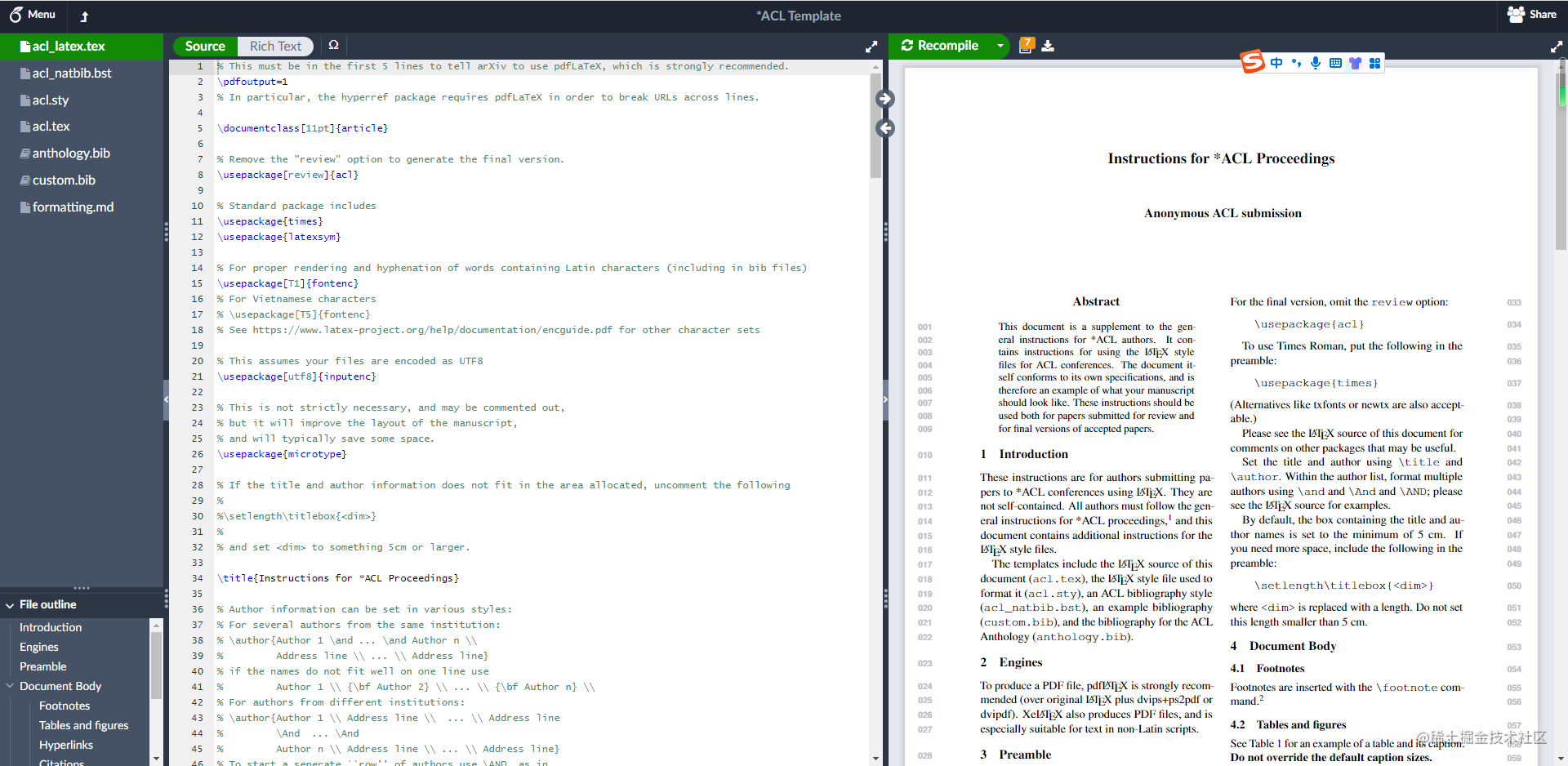Jump to PDF location with right-arrow button
1568x766 pixels.
tap(885, 99)
